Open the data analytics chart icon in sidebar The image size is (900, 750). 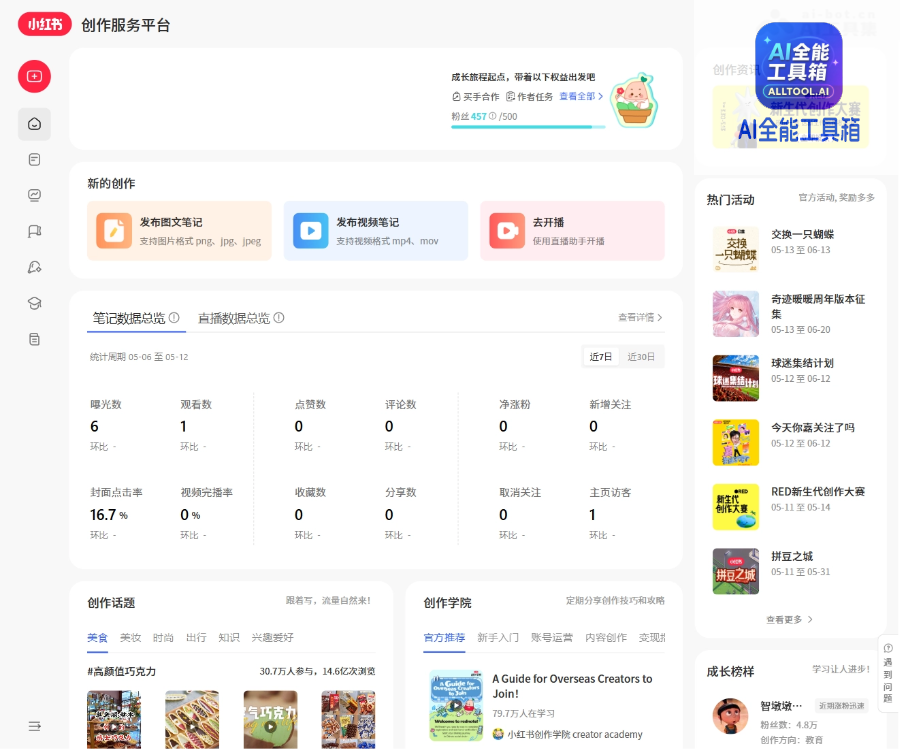point(34,196)
